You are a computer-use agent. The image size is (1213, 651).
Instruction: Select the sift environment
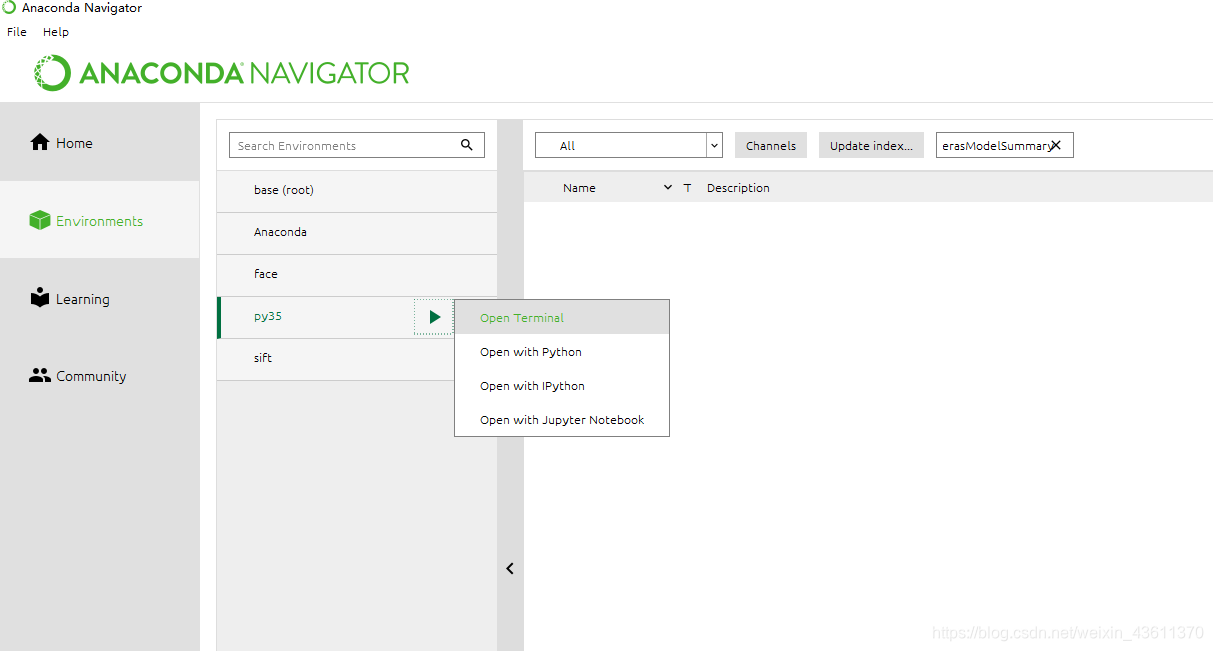tap(335, 358)
